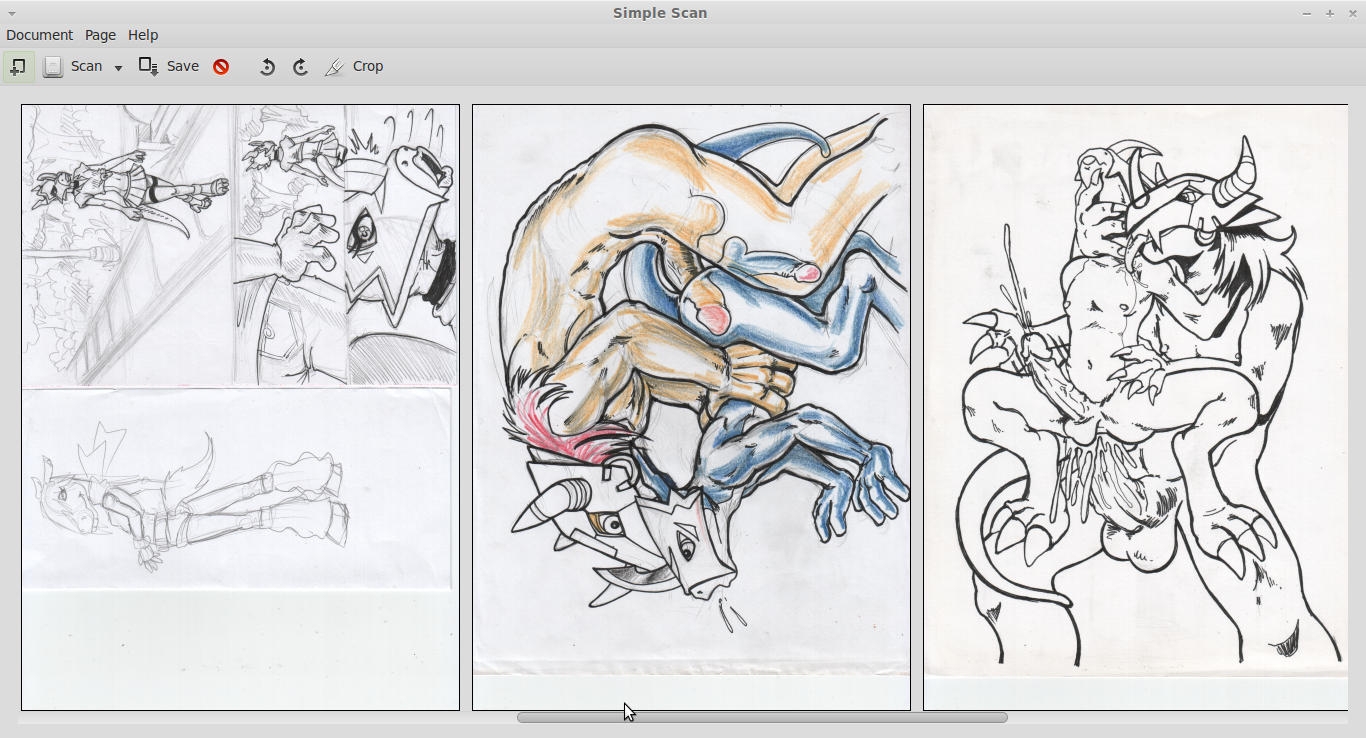Toggle the Crop tool
The image size is (1366, 738).
click(354, 67)
